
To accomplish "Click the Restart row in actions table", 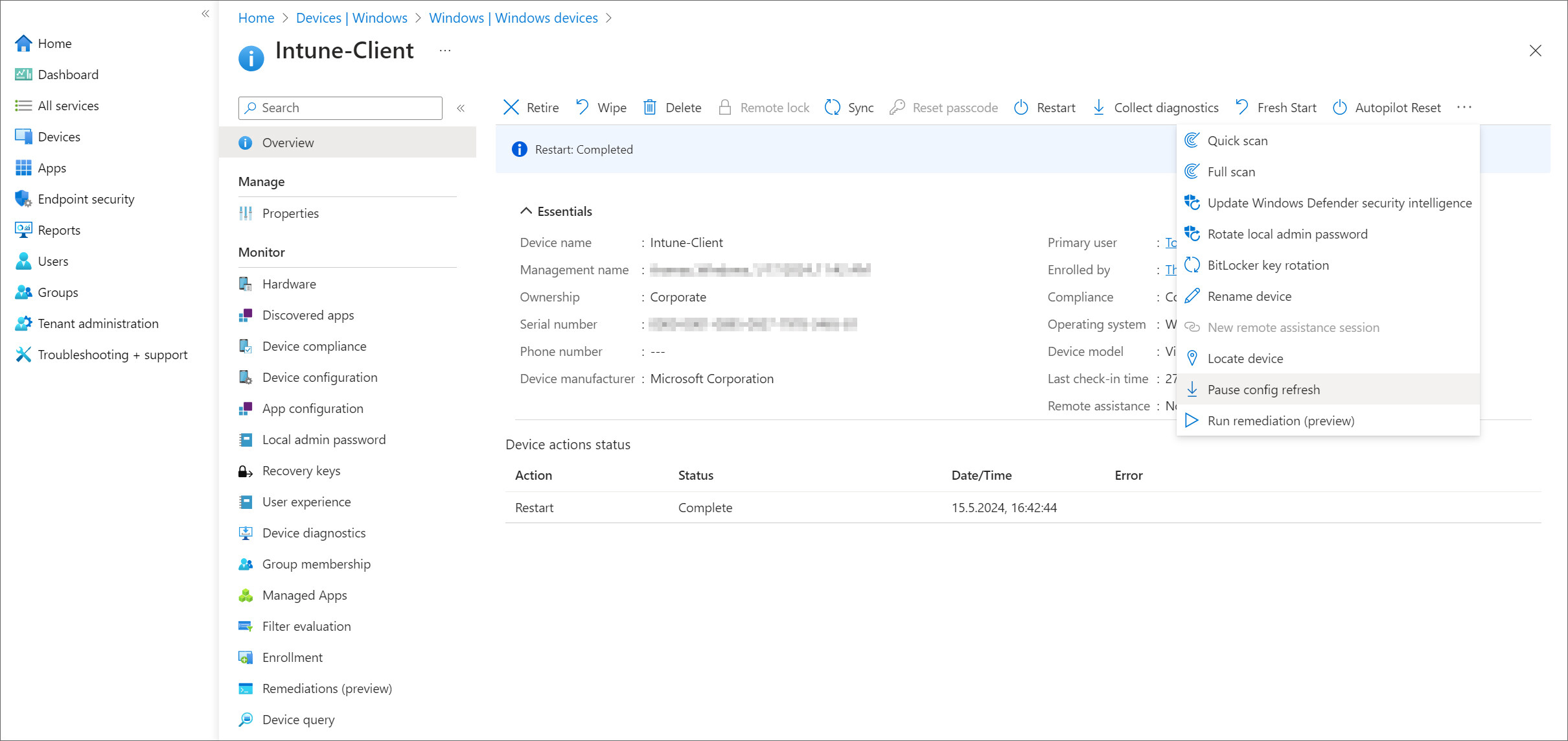I will click(1023, 508).
